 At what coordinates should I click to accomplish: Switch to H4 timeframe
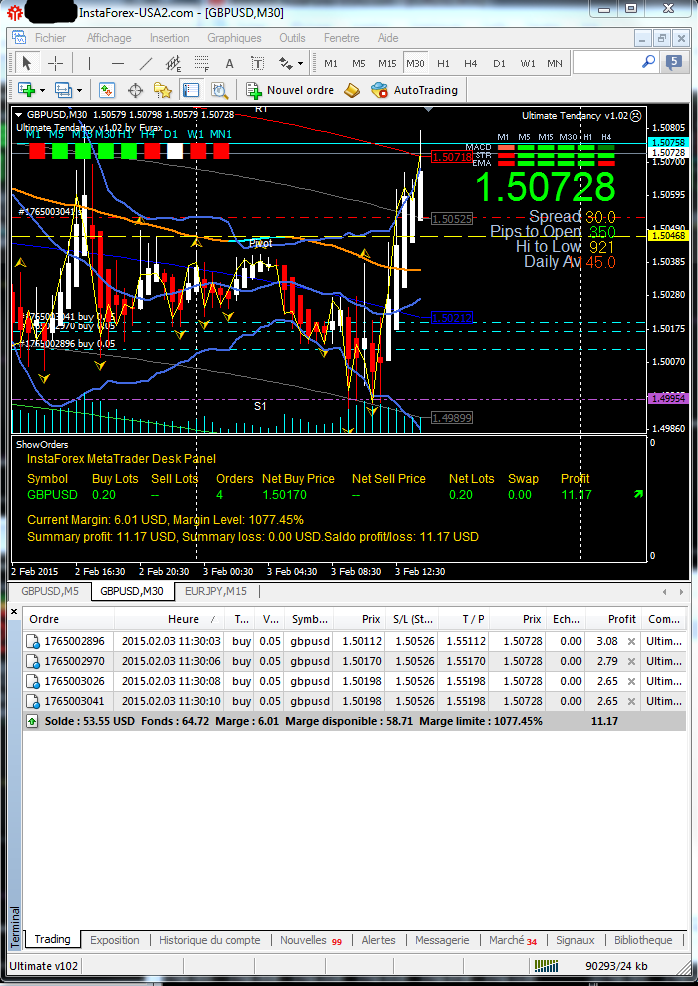[x=470, y=64]
